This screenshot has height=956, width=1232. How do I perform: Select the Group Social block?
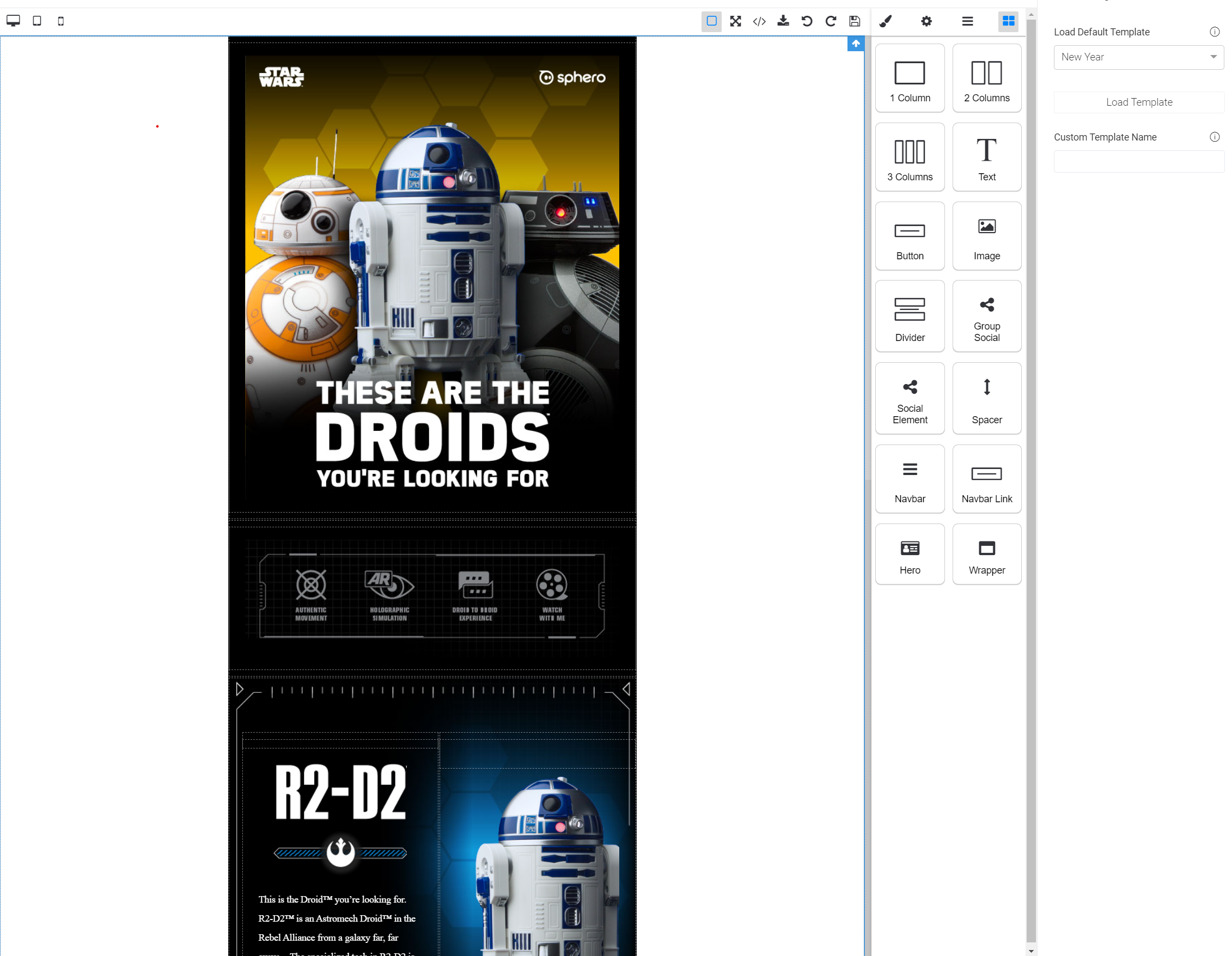(x=986, y=316)
